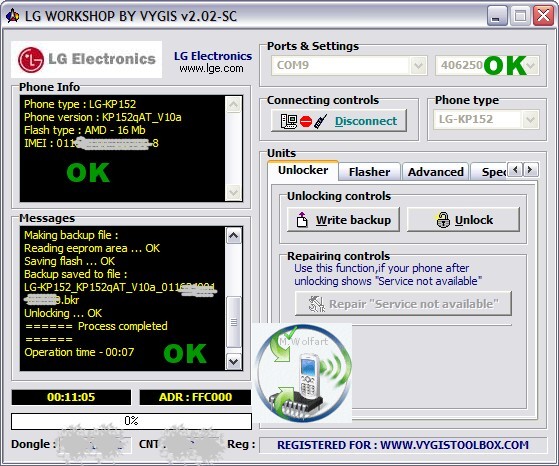Click www.lge.com link text
The width and height of the screenshot is (559, 466).
coord(211,68)
